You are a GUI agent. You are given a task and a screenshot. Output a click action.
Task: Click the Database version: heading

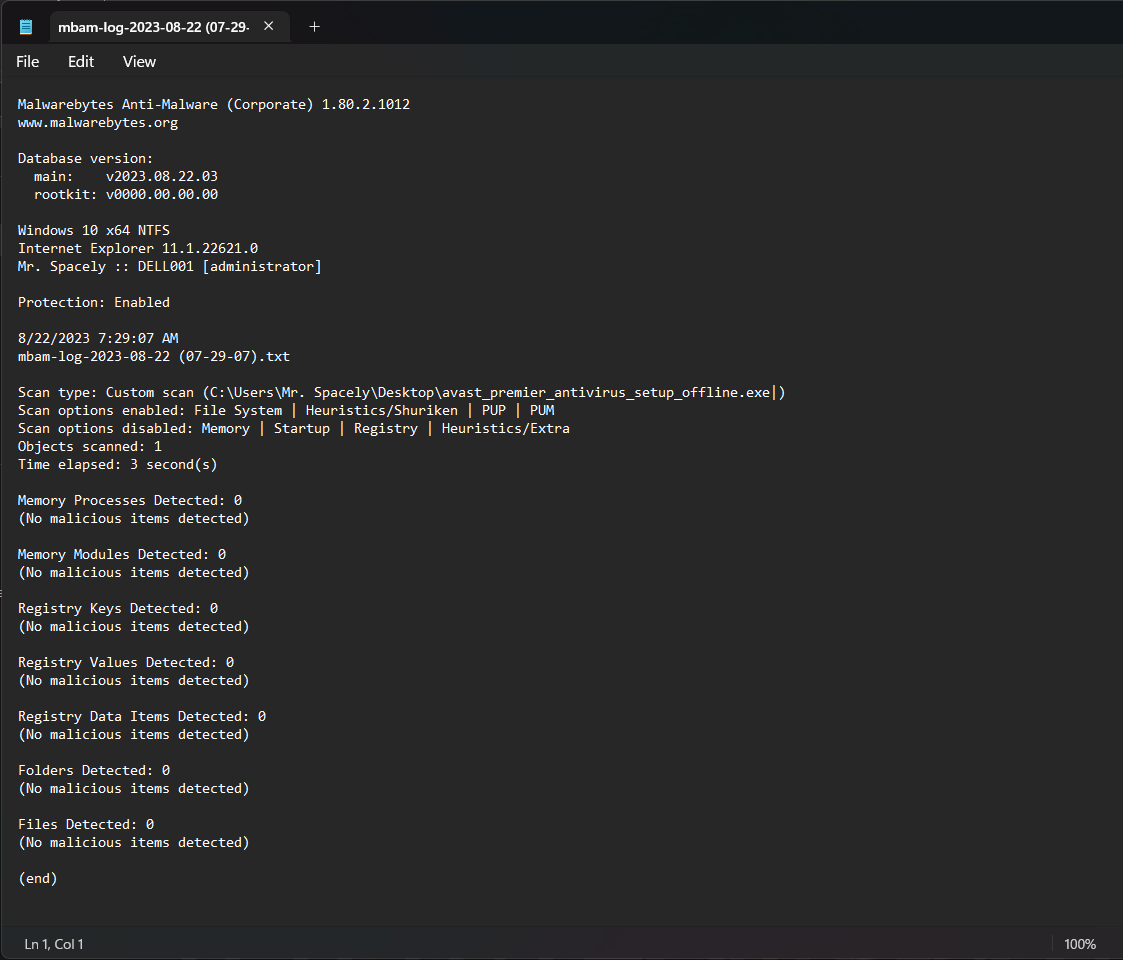tap(86, 158)
